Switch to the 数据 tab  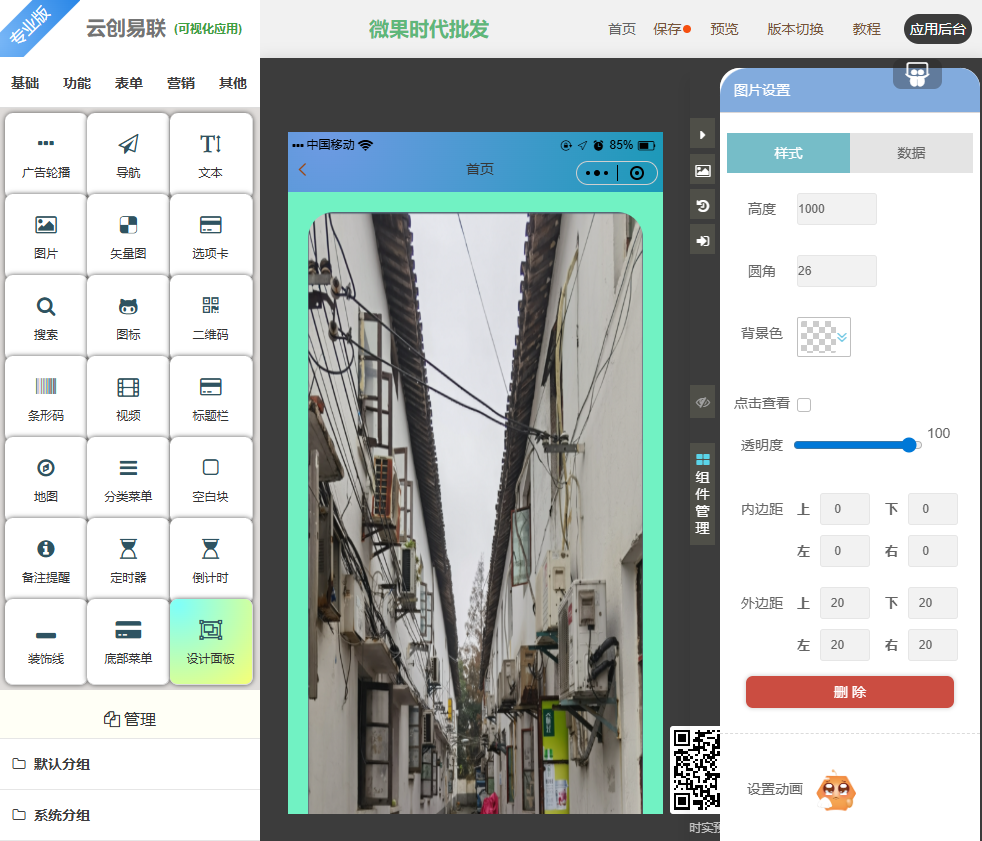click(910, 153)
